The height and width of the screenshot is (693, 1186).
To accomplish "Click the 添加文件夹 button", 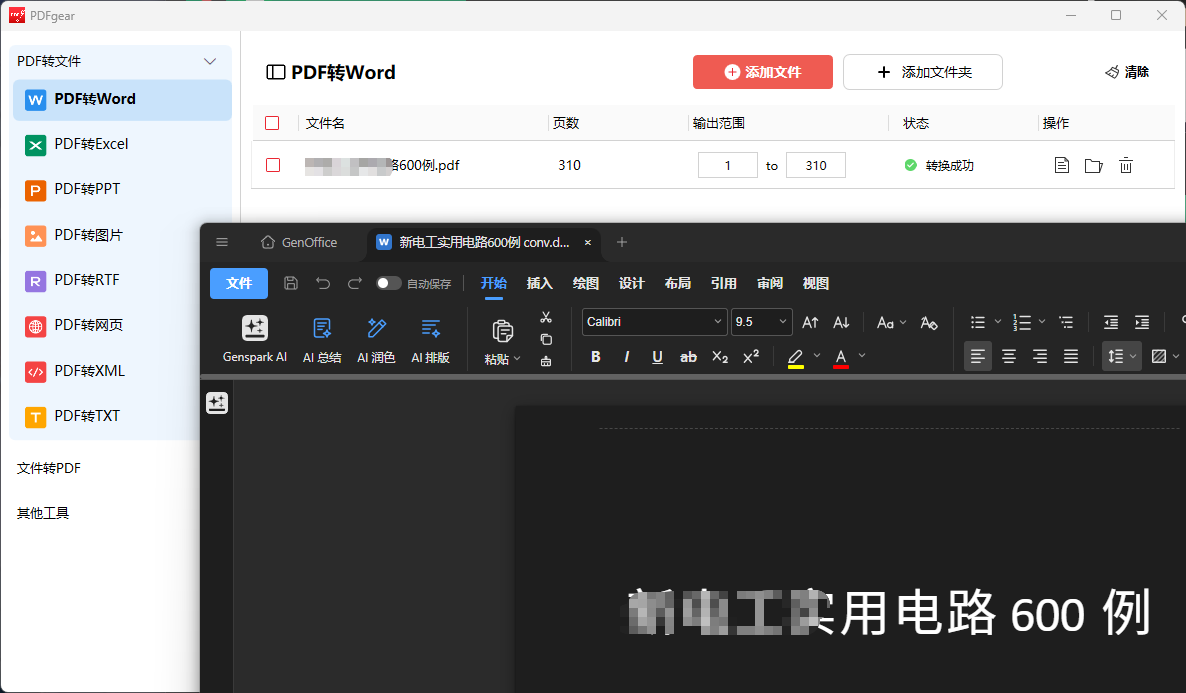I will pos(923,72).
